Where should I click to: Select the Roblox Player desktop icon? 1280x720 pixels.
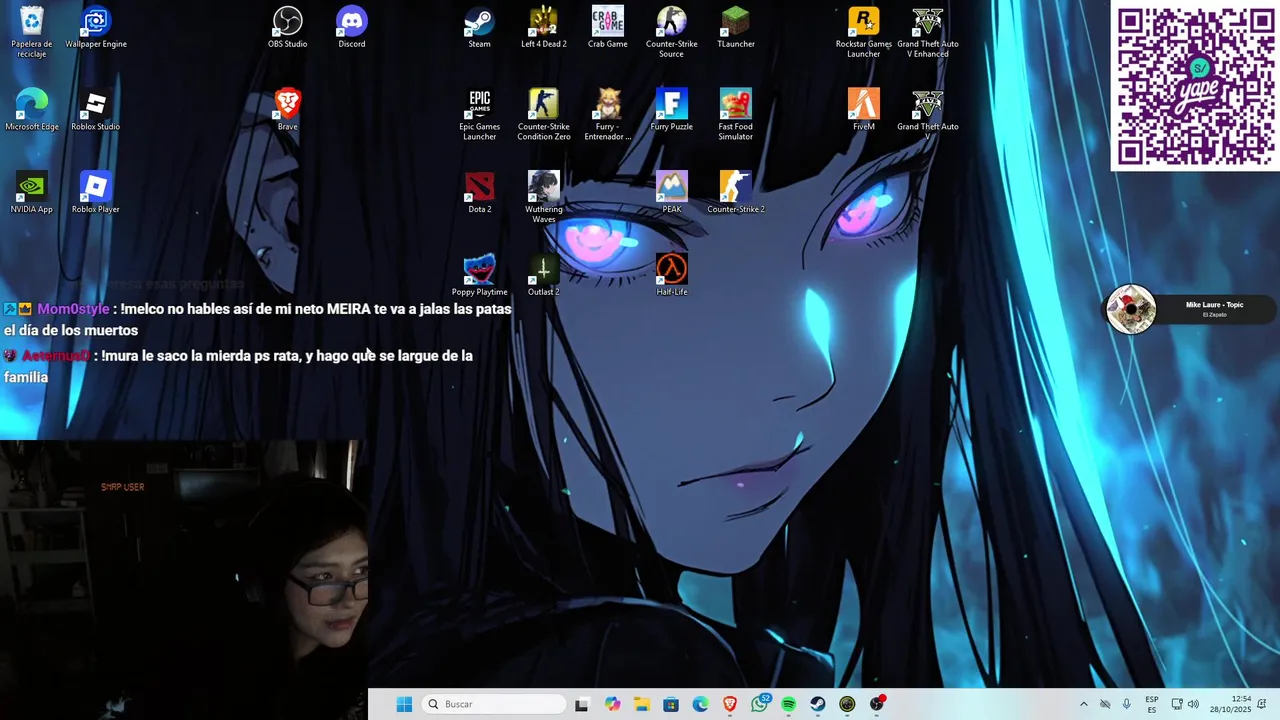point(96,193)
